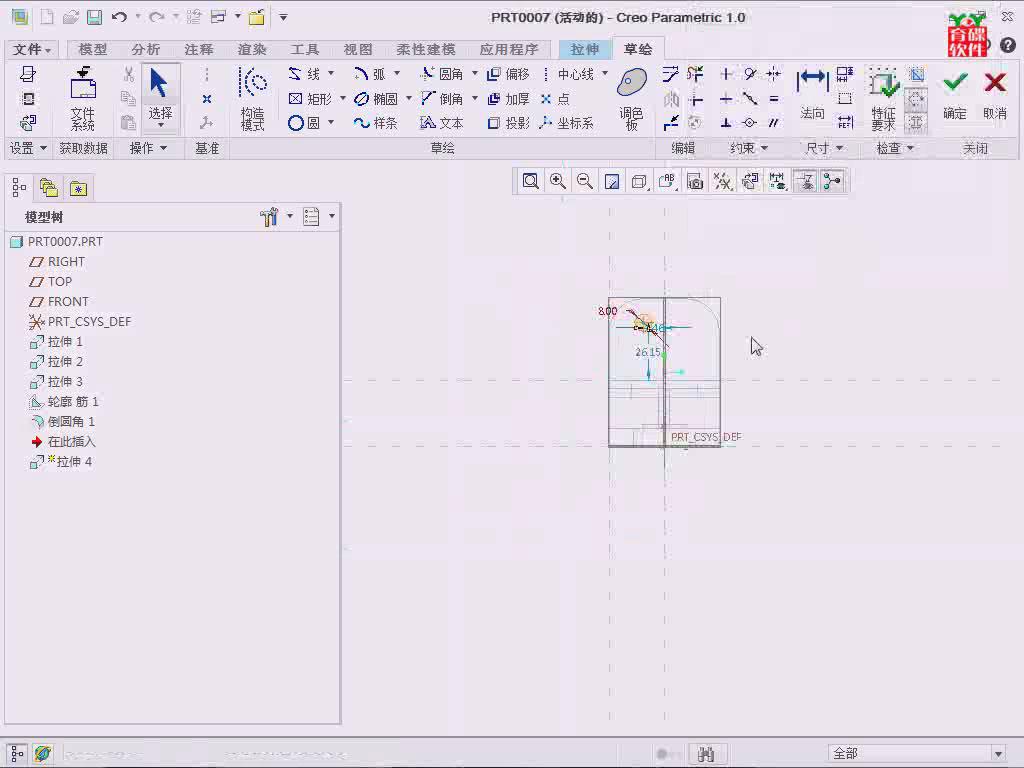The width and height of the screenshot is (1024, 768).
Task: Use the Project (投影) tool
Action: coord(508,123)
